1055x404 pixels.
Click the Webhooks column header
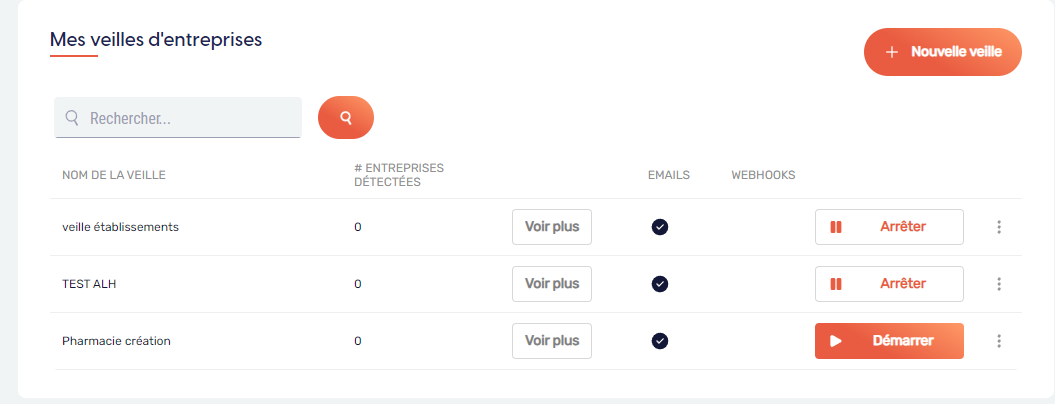pyautogui.click(x=763, y=175)
